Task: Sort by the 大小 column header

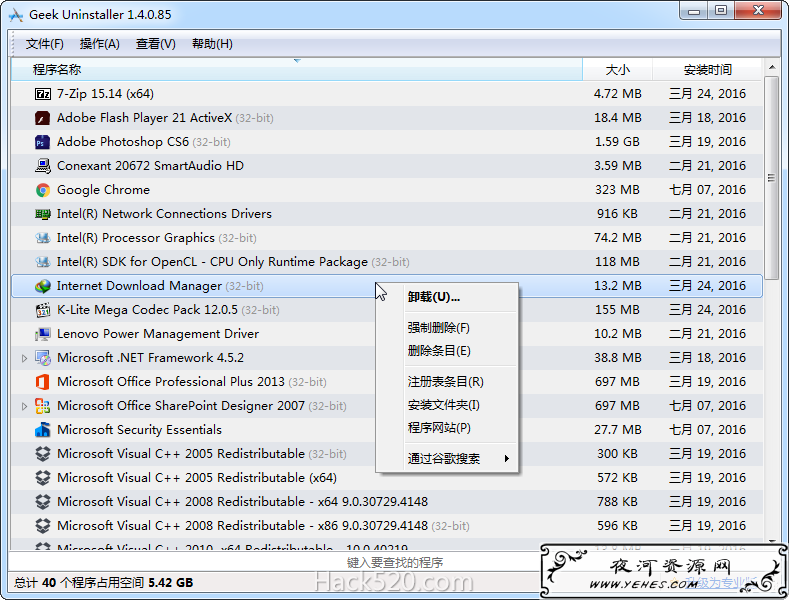Action: click(x=617, y=69)
